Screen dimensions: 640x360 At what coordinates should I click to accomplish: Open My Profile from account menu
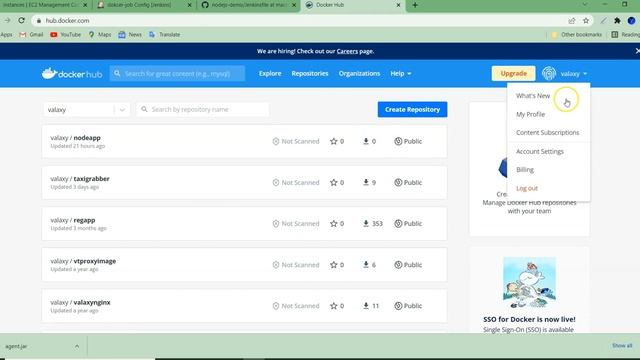click(x=530, y=114)
